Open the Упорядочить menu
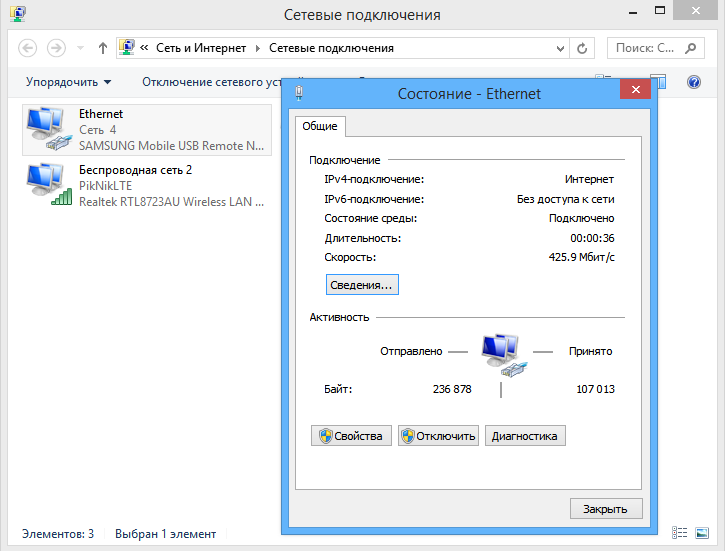Image resolution: width=725 pixels, height=551 pixels. (68, 82)
